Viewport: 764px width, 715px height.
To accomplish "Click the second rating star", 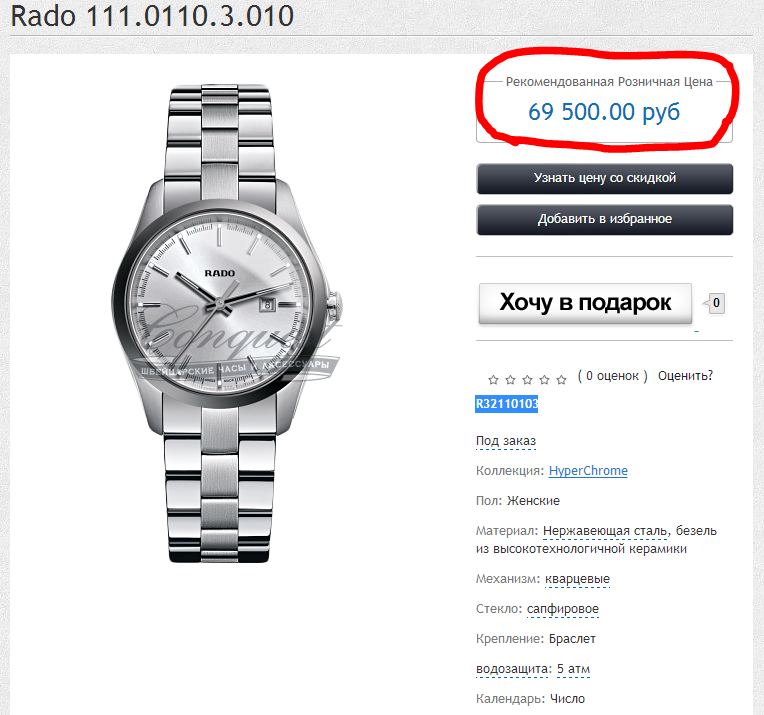I will [x=510, y=379].
